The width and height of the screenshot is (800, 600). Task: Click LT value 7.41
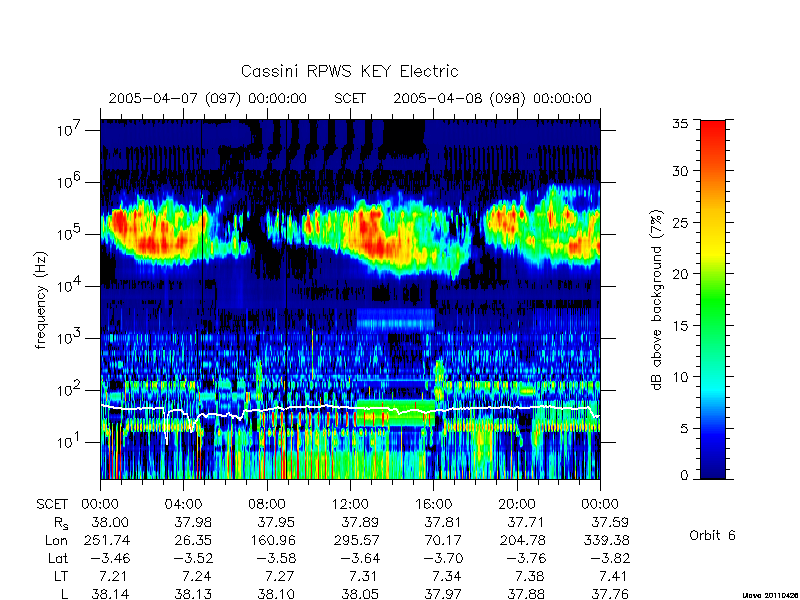point(613,576)
